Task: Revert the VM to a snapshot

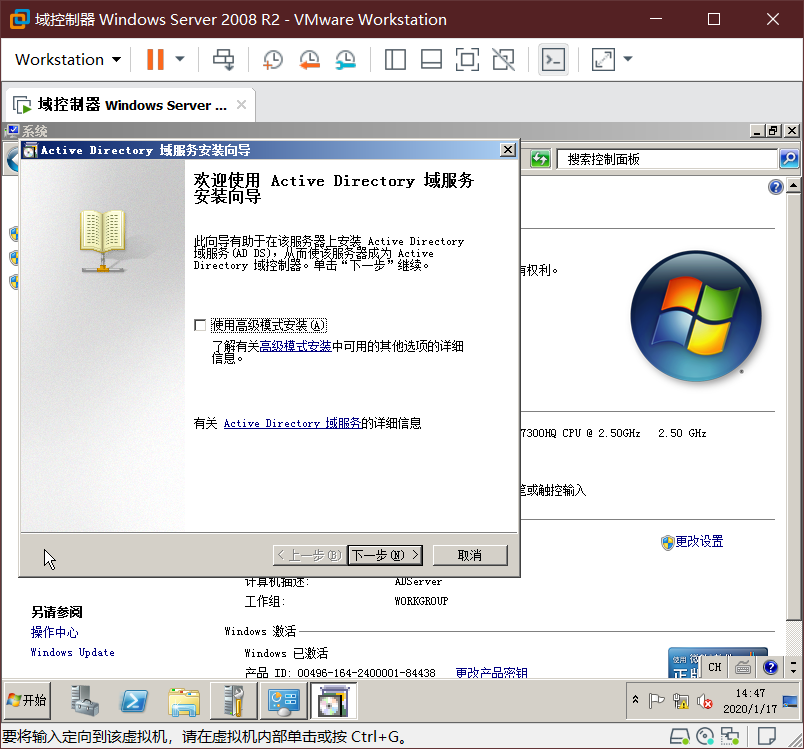Action: pyautogui.click(x=309, y=59)
